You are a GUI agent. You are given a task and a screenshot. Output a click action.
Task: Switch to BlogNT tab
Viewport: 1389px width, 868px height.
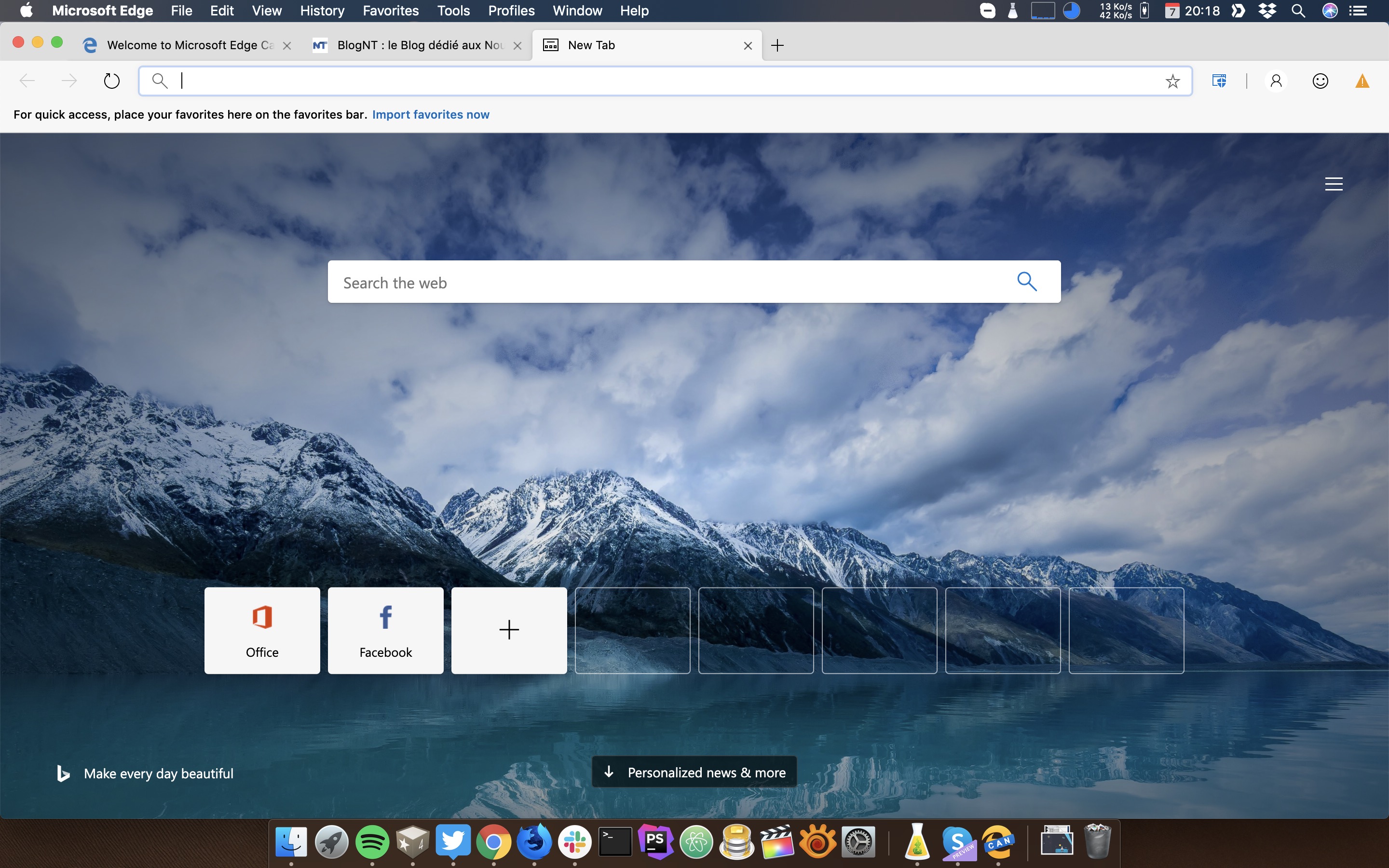tap(413, 45)
